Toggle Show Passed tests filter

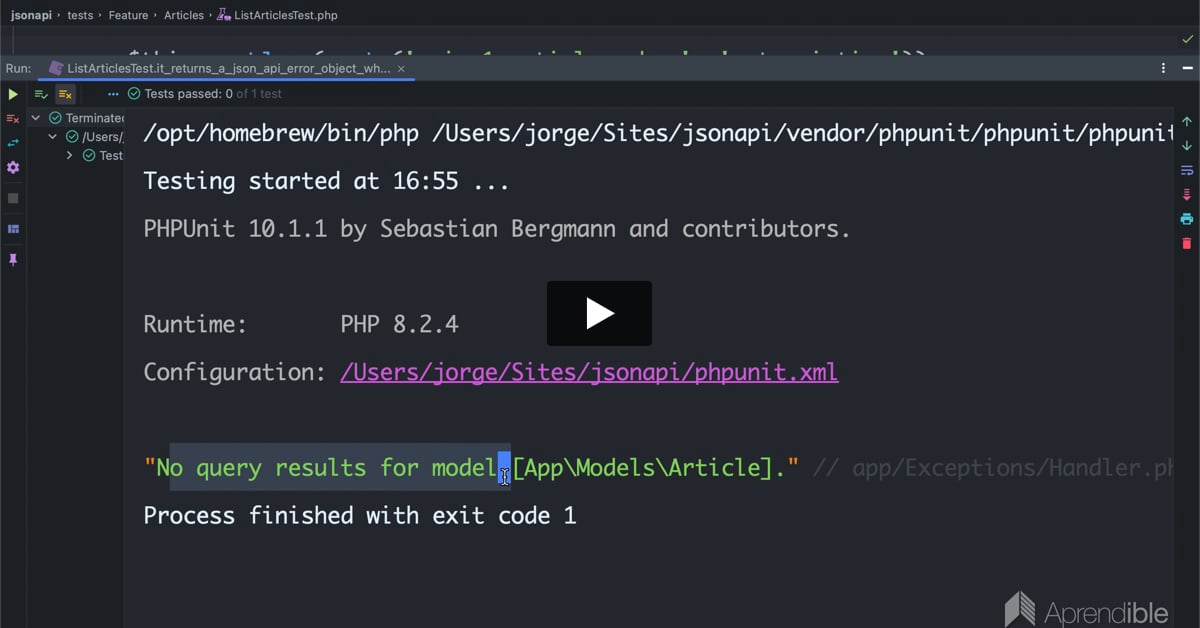pyautogui.click(x=41, y=94)
